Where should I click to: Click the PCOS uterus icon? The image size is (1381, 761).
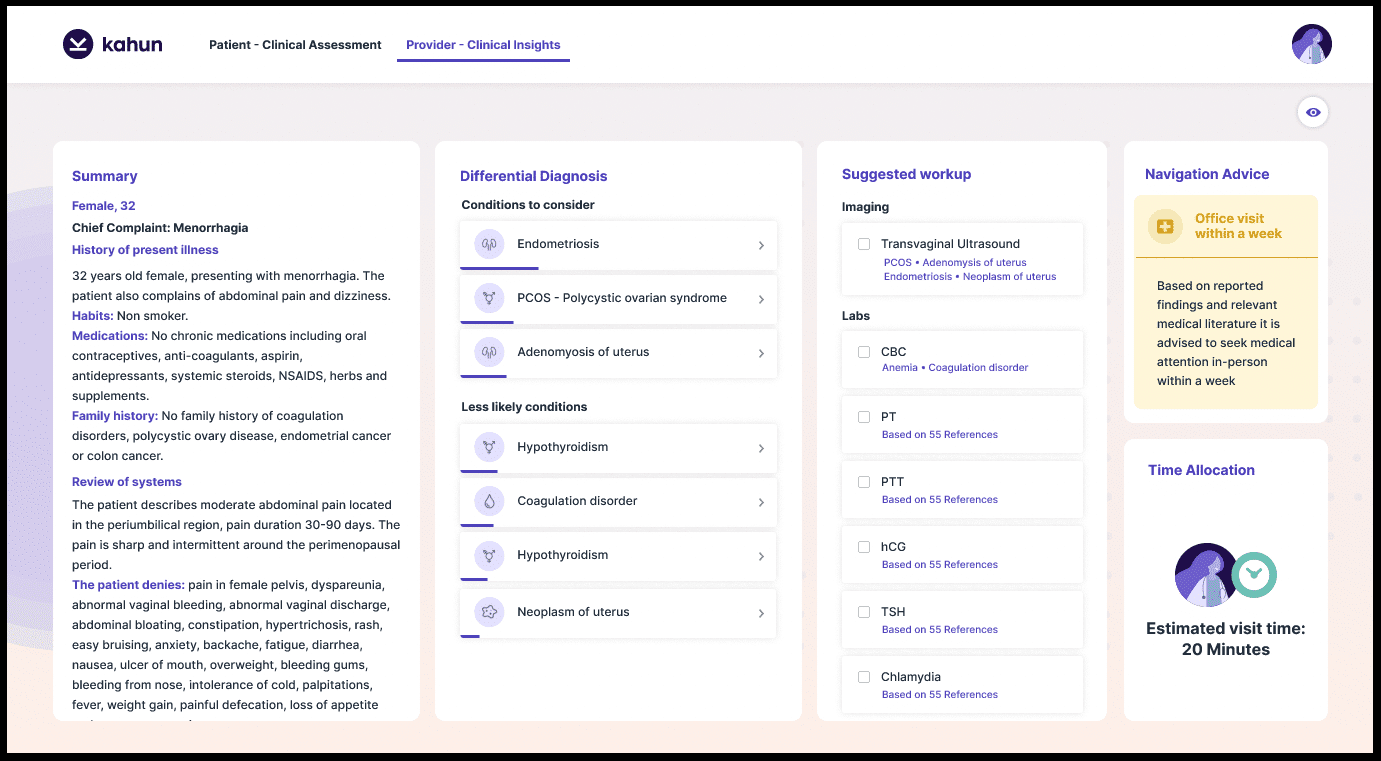489,298
